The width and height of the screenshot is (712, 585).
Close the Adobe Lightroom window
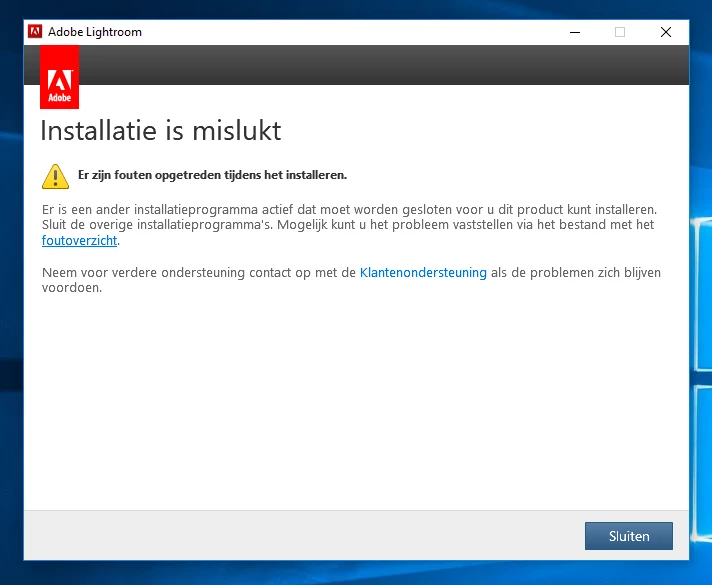[666, 32]
